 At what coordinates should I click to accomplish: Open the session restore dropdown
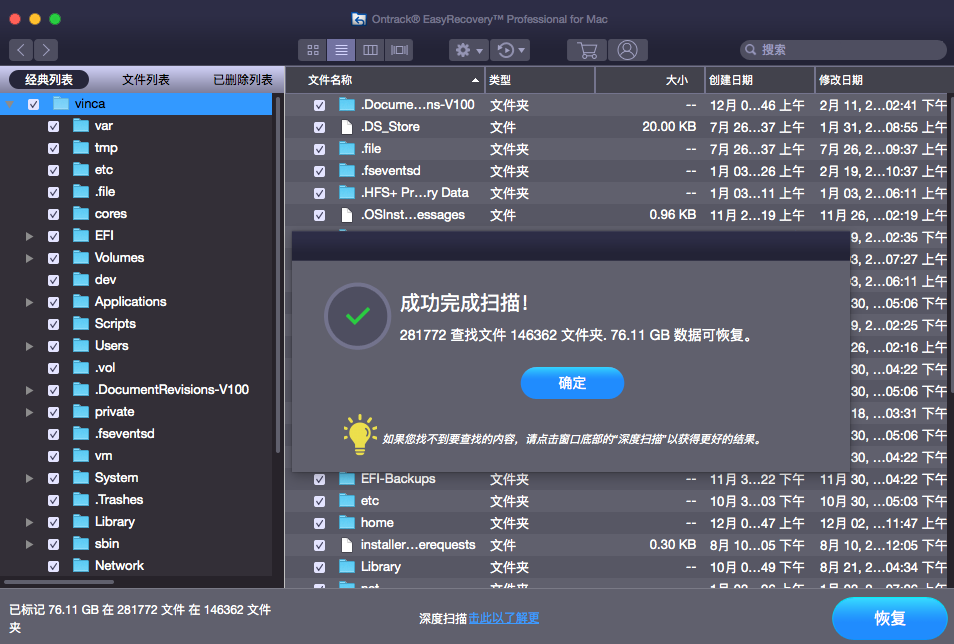pyautogui.click(x=512, y=49)
